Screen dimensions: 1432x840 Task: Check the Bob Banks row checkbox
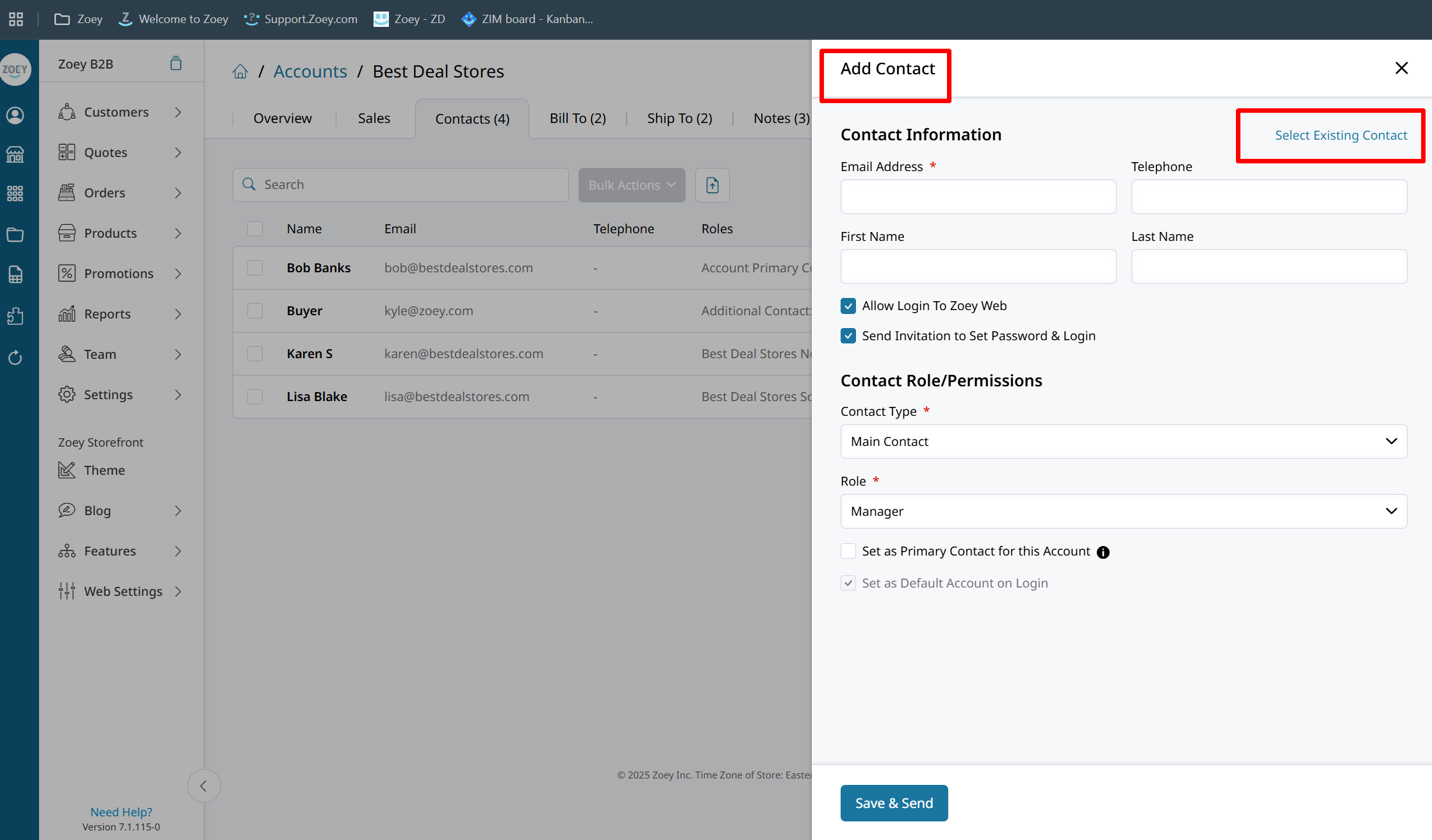[x=255, y=268]
